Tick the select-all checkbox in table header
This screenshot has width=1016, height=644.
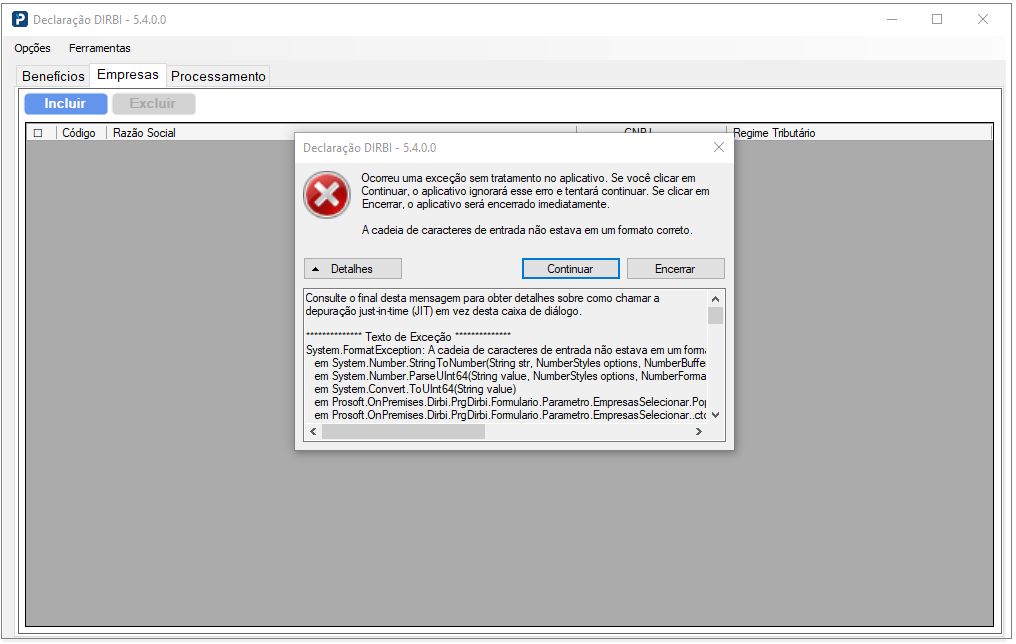tap(38, 133)
